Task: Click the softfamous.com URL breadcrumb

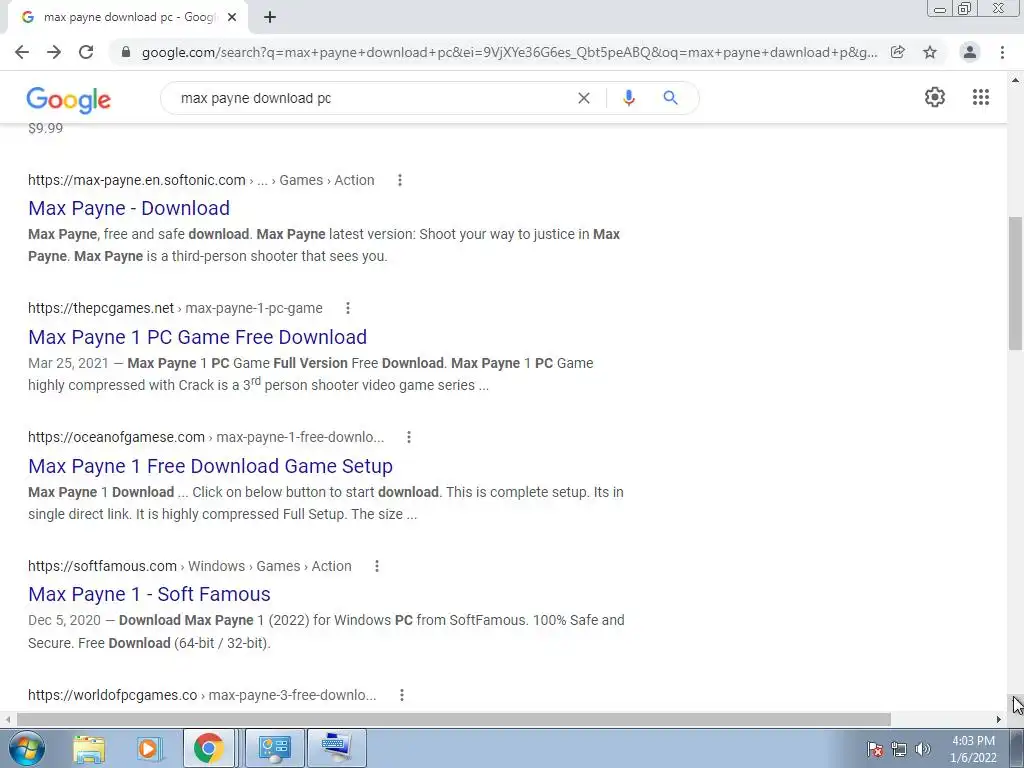Action: pyautogui.click(x=189, y=566)
